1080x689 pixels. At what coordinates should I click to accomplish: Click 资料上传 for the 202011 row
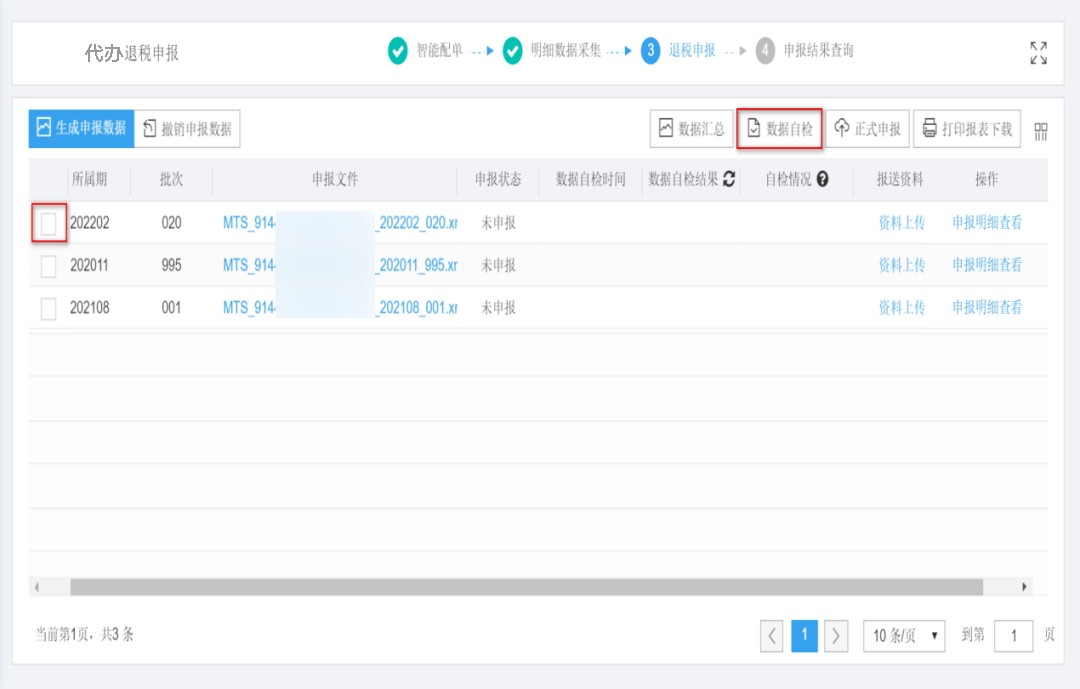tap(902, 265)
